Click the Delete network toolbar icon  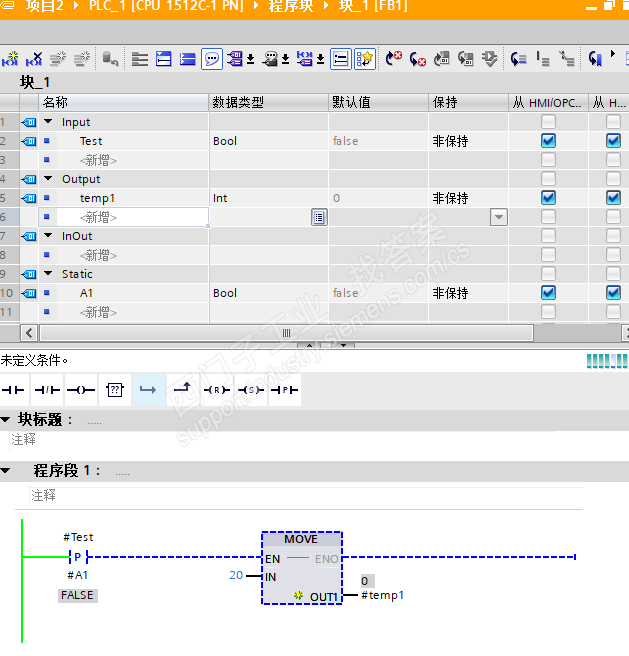[x=33, y=59]
